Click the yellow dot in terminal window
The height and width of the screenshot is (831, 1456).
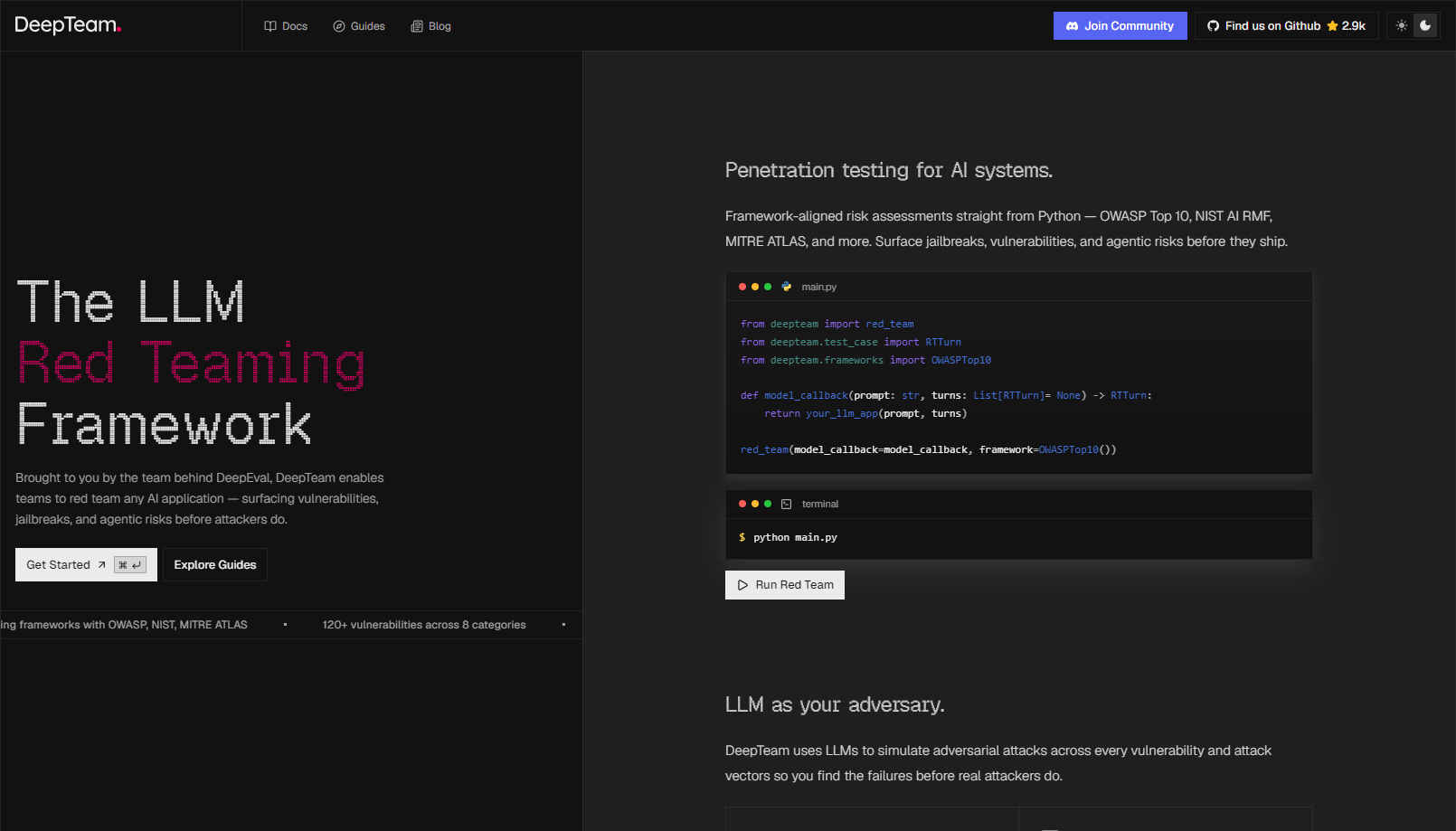pos(755,504)
